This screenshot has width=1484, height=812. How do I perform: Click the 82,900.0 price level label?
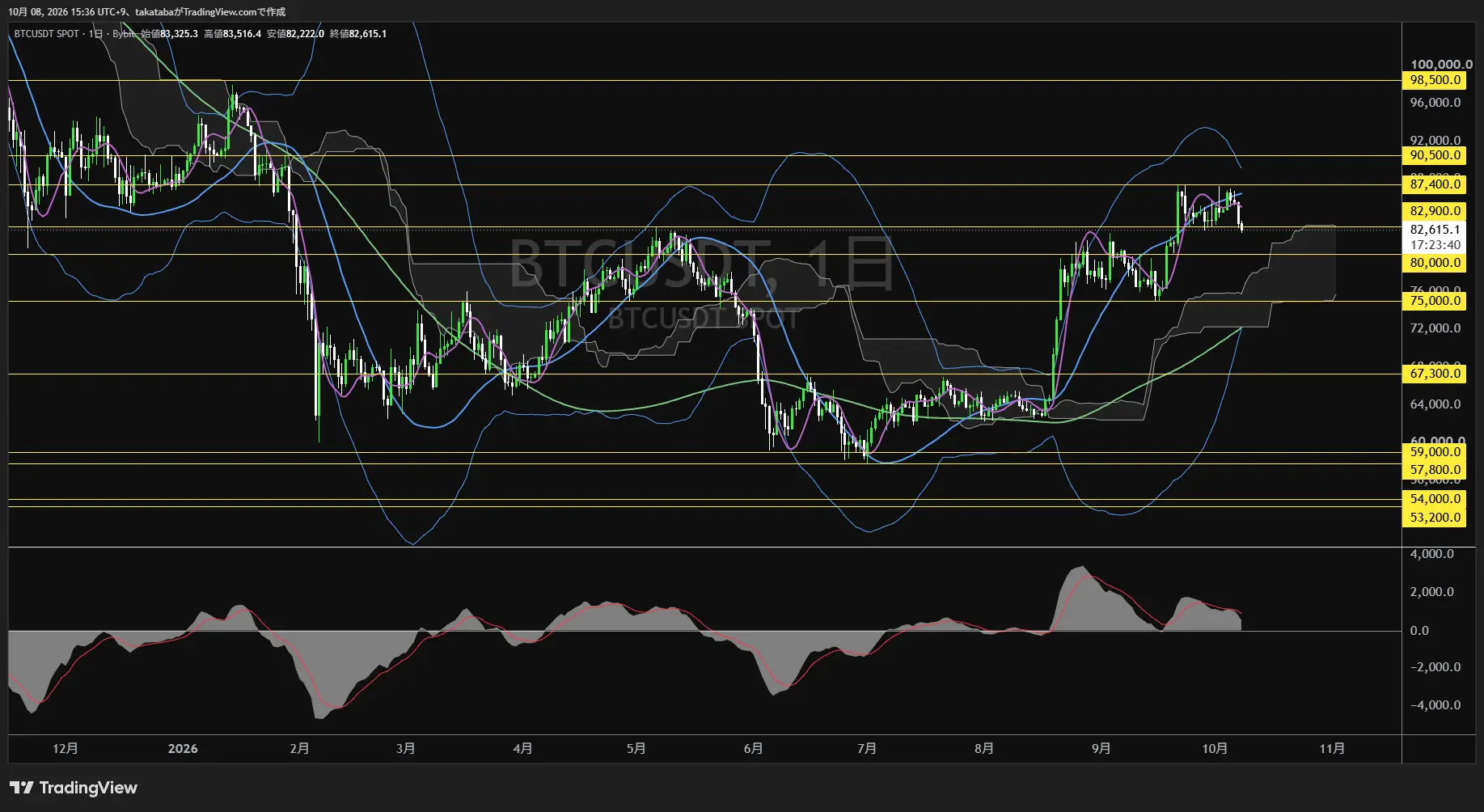coord(1435,211)
